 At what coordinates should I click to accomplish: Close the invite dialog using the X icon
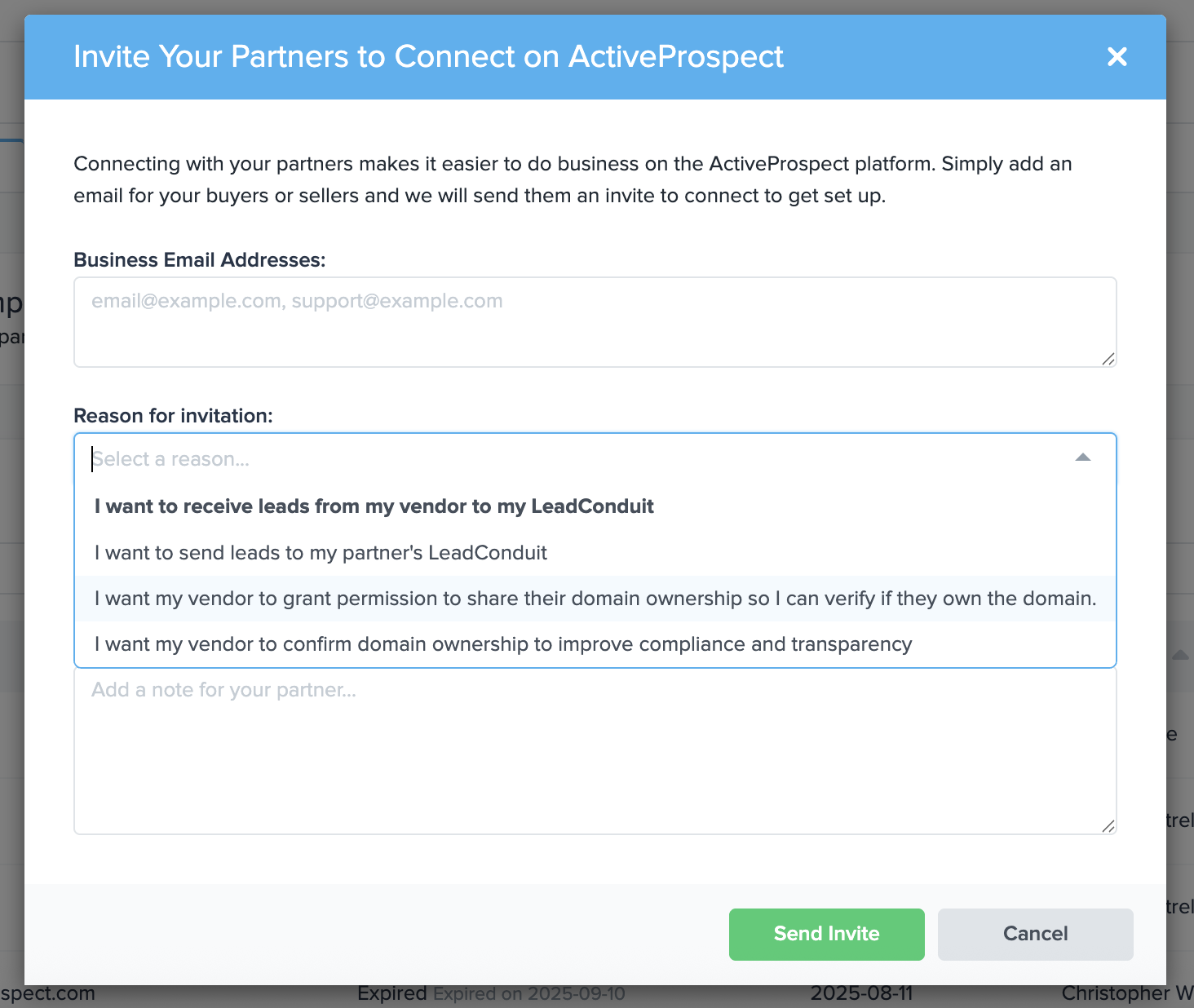(1117, 56)
